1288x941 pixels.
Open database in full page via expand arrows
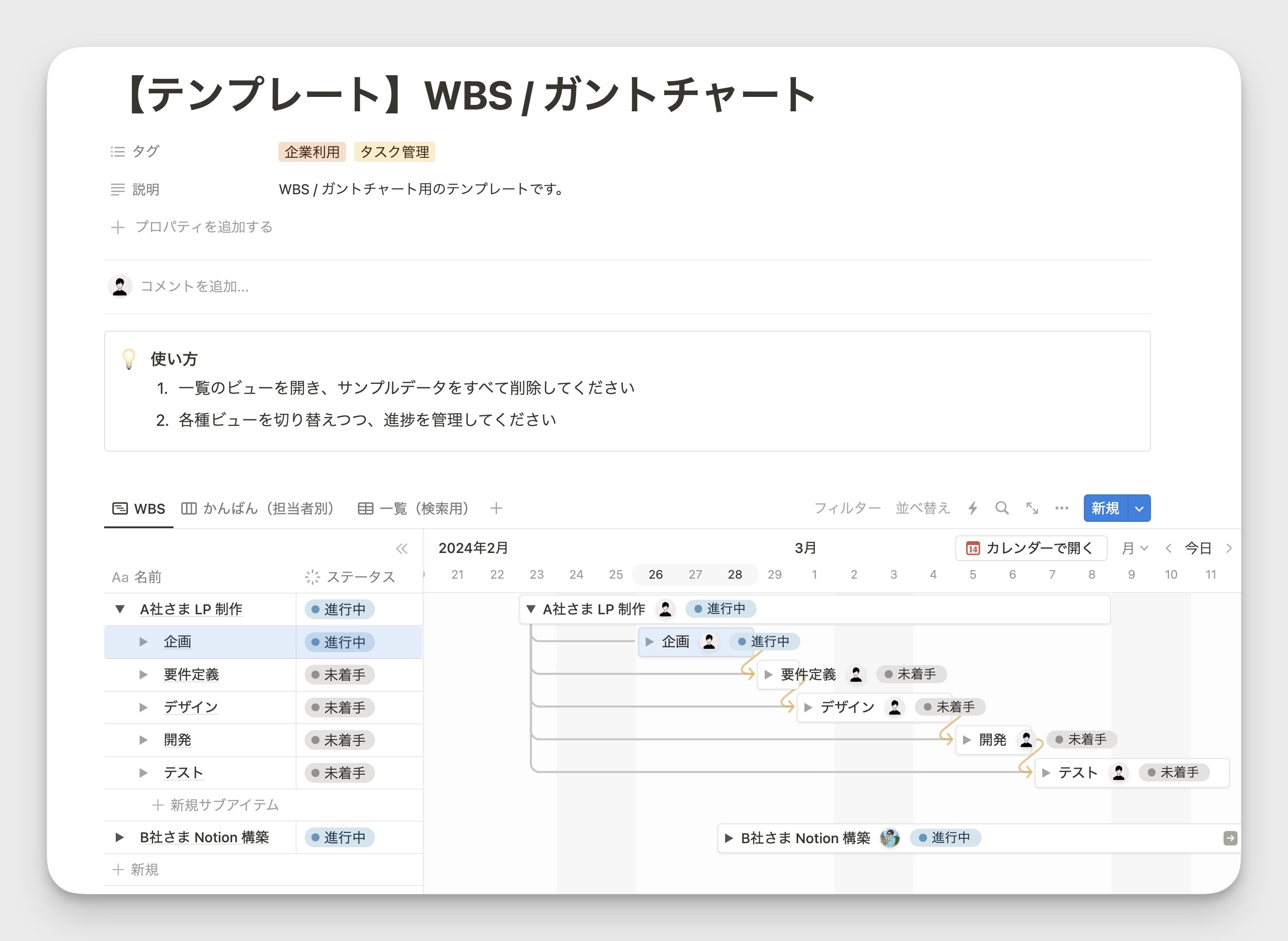(x=1032, y=508)
